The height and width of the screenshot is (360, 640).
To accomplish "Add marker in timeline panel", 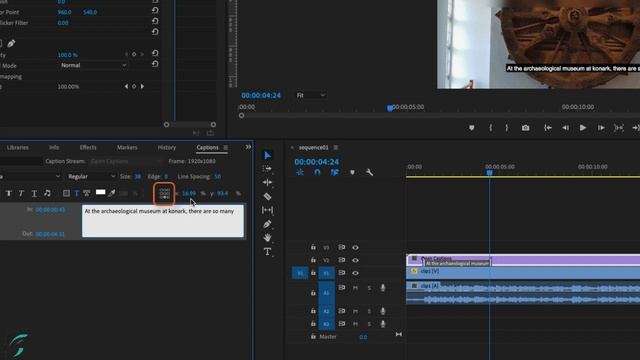I will (x=352, y=173).
